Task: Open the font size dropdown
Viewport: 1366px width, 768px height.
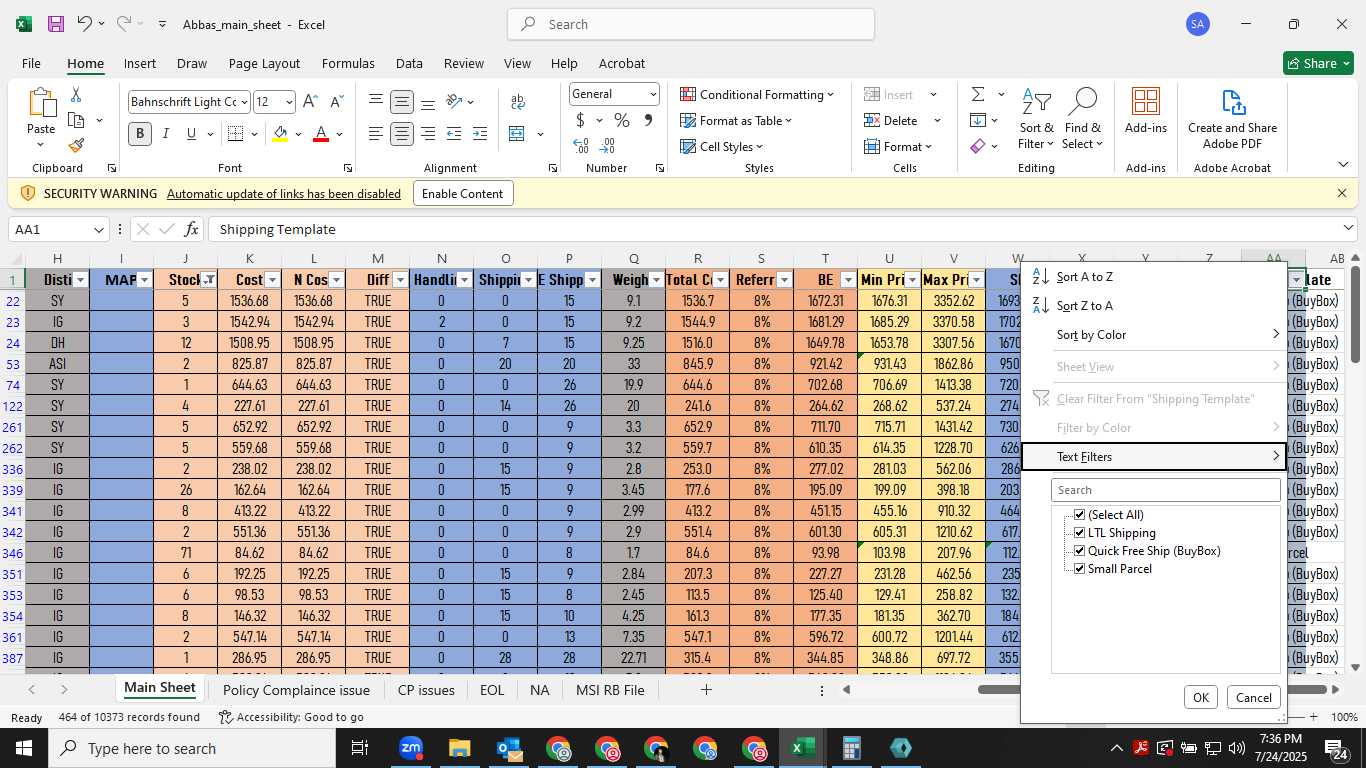Action: [x=289, y=102]
